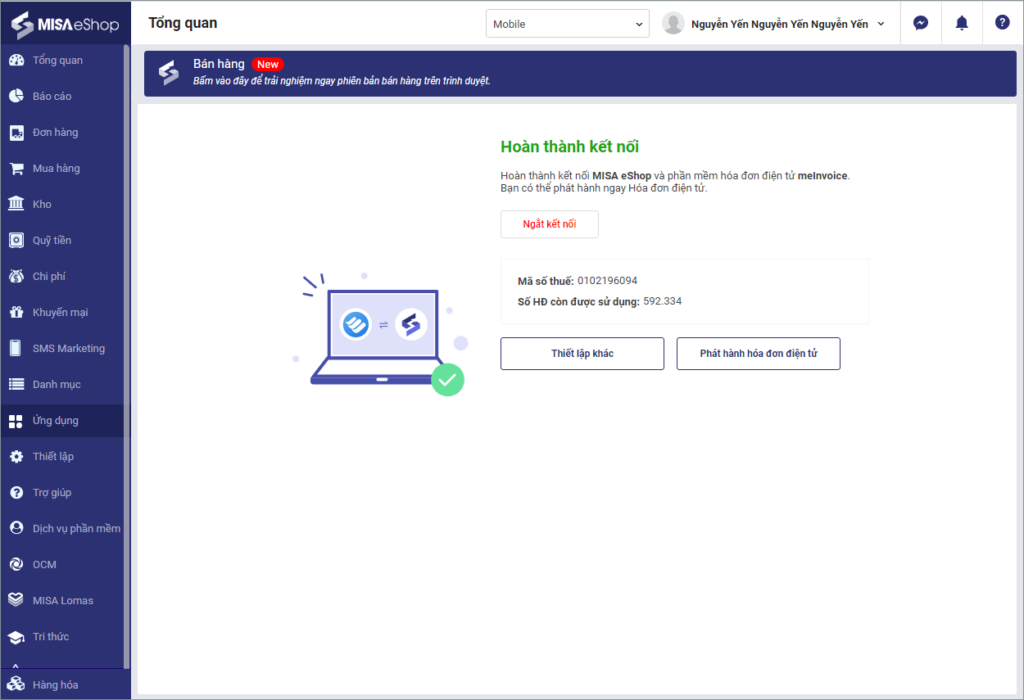Viewport: 1024px width, 700px height.
Task: Open Hàng hóa menu label
Action: click(56, 685)
